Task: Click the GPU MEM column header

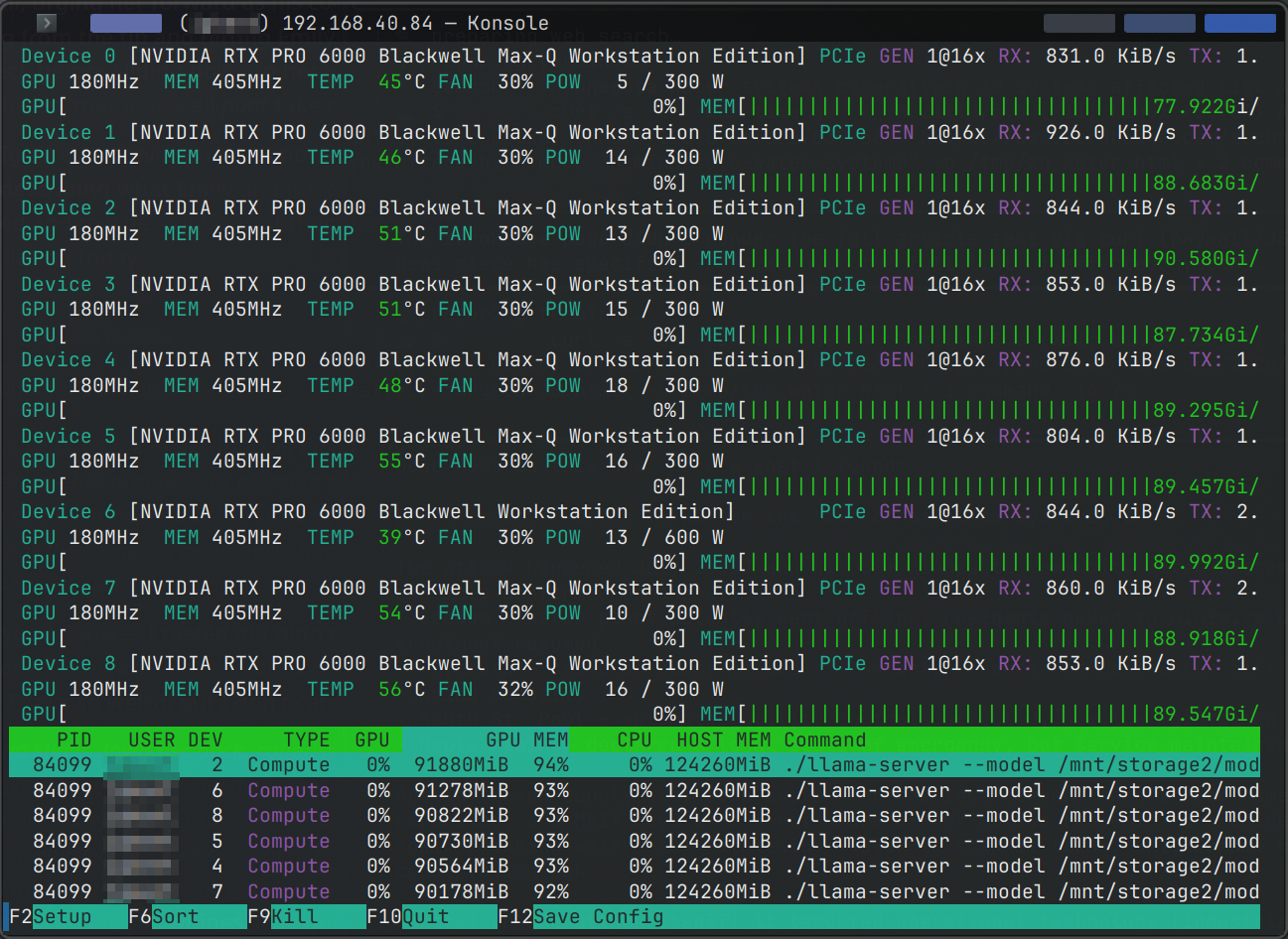Action: [x=527, y=740]
